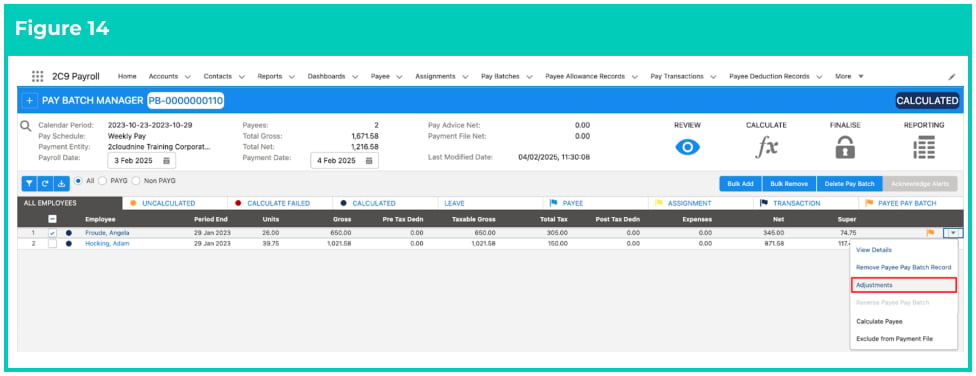Choose Adjustments from row menu
Viewport: 976px width, 376px height.
[903, 284]
